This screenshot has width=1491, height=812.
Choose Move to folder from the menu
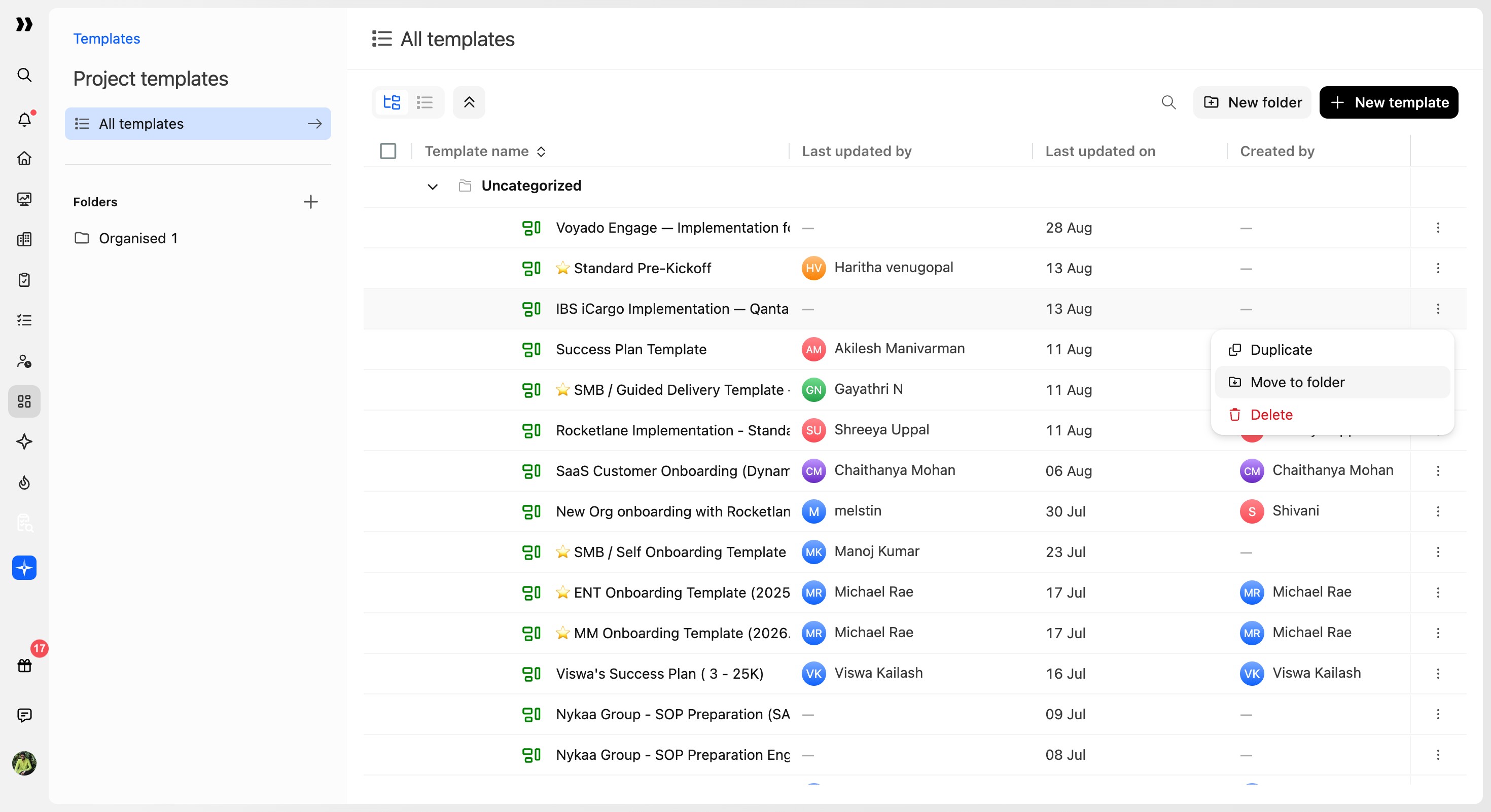(1332, 382)
